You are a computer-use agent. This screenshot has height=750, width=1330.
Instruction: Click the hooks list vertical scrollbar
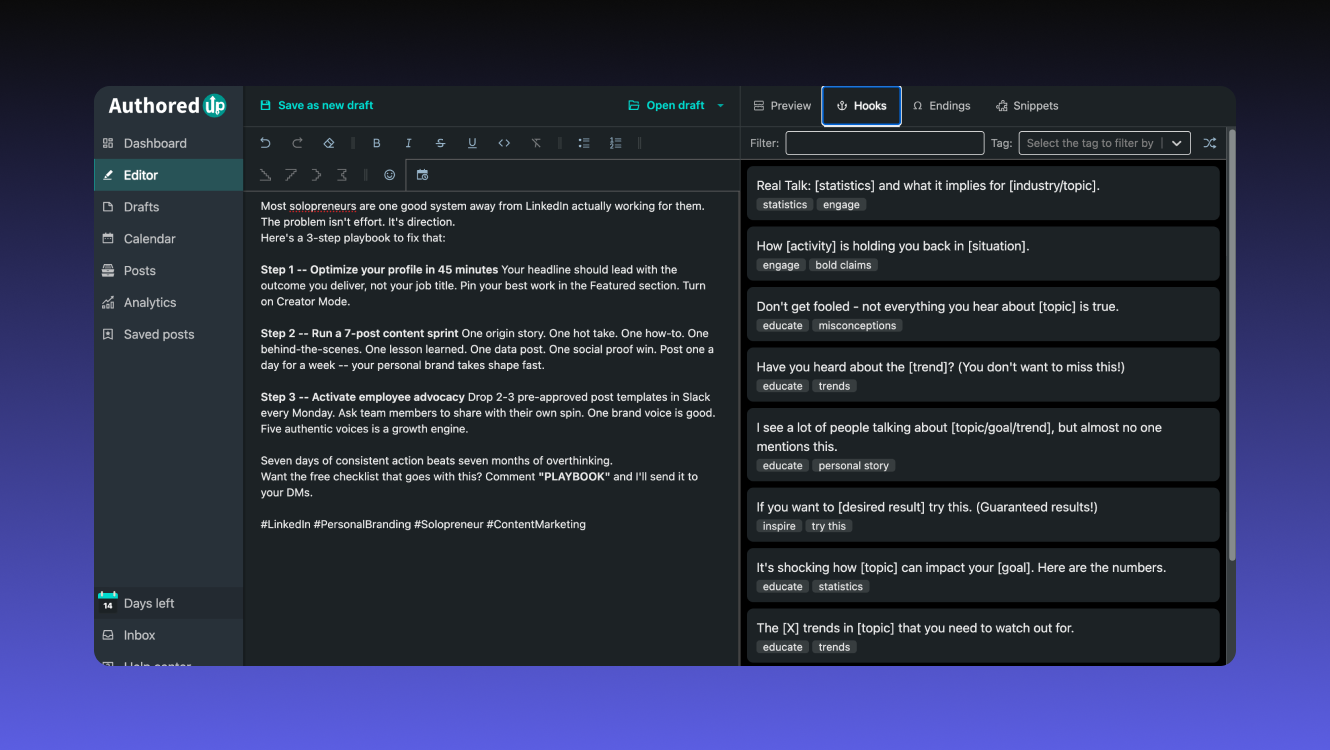coord(1231,345)
